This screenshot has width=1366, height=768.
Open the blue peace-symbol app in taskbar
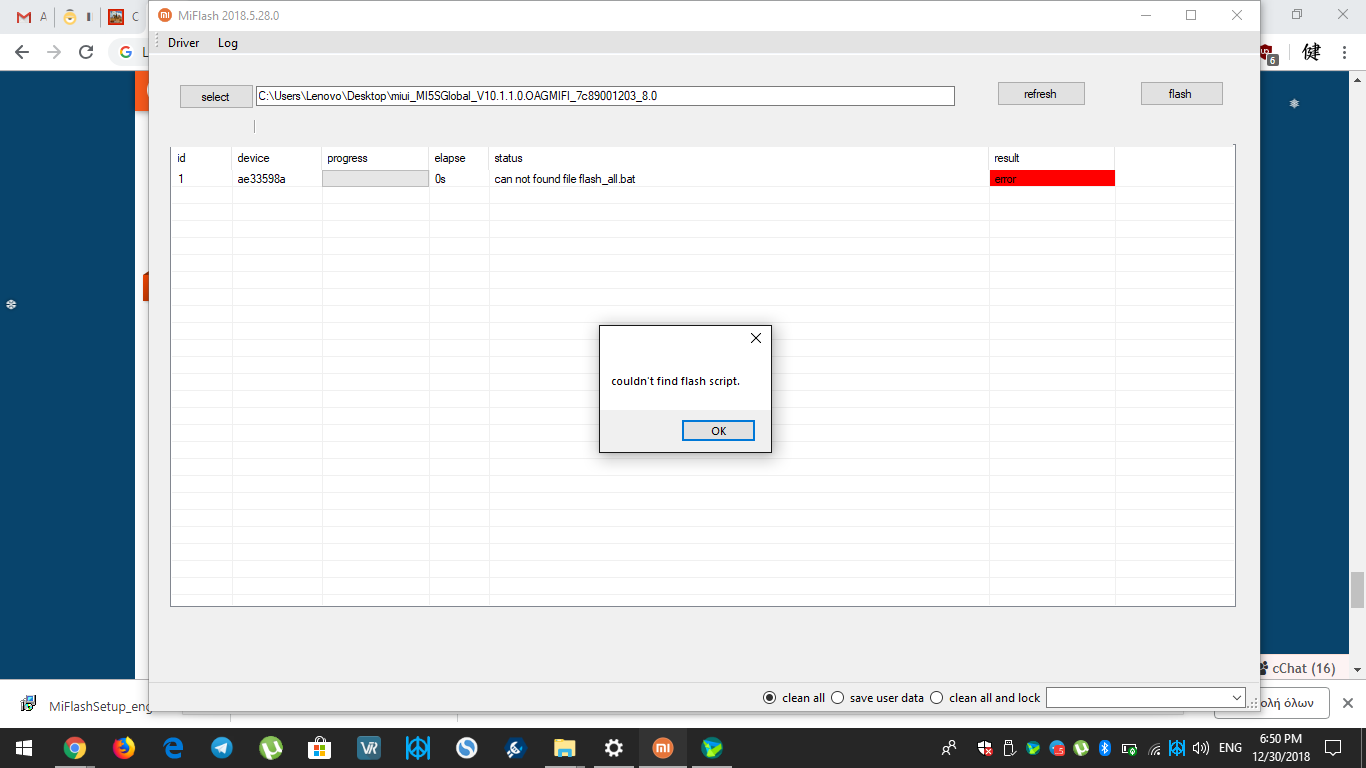pyautogui.click(x=417, y=748)
